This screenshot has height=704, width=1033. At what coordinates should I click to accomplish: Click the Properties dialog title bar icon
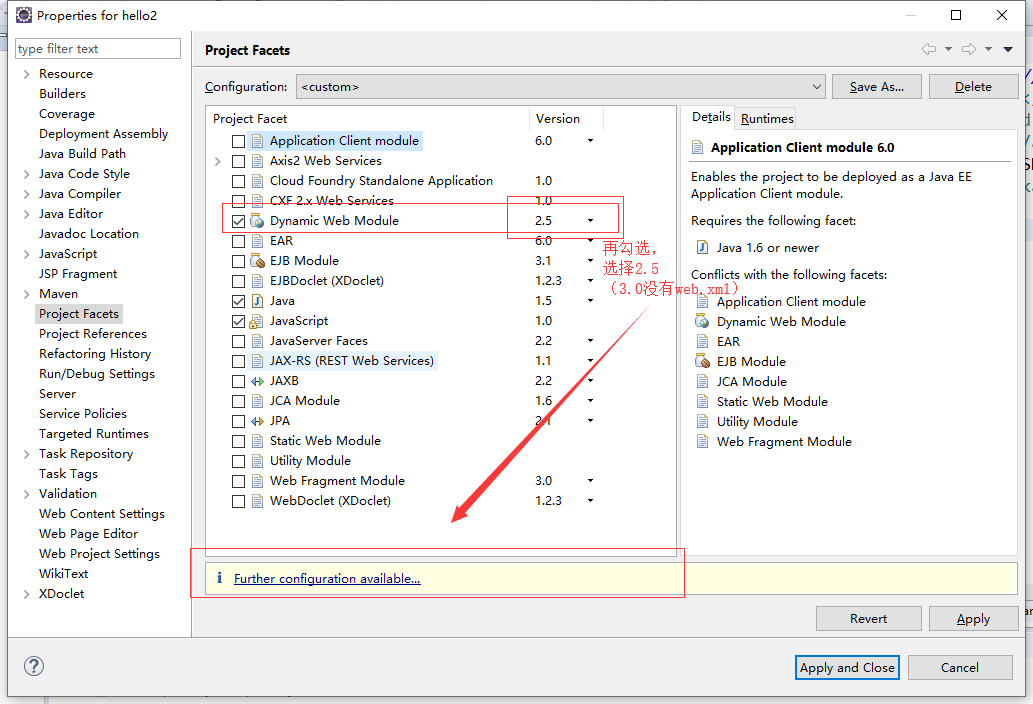point(24,14)
